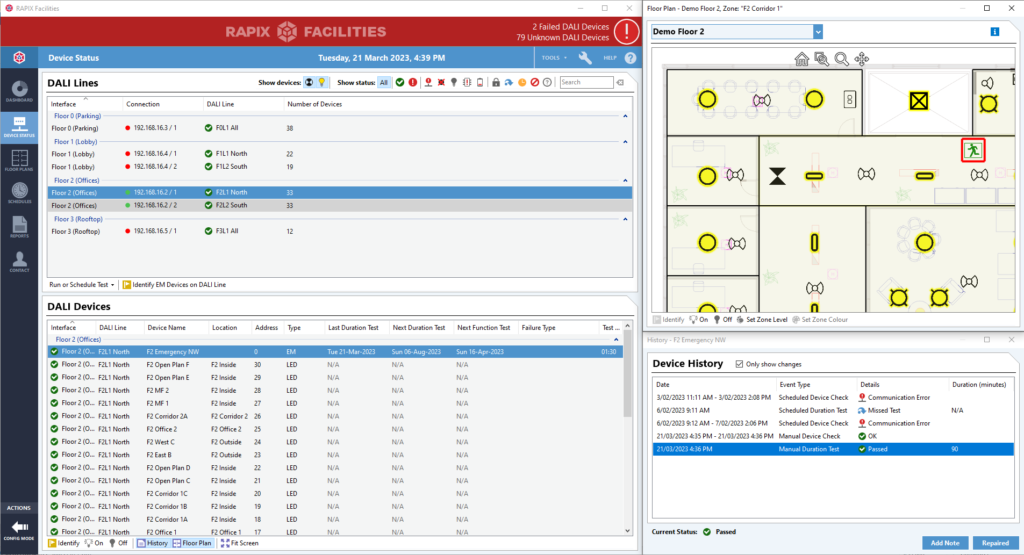Filter by orange clock pending status
This screenshot has width=1024, height=555.
coord(522,82)
